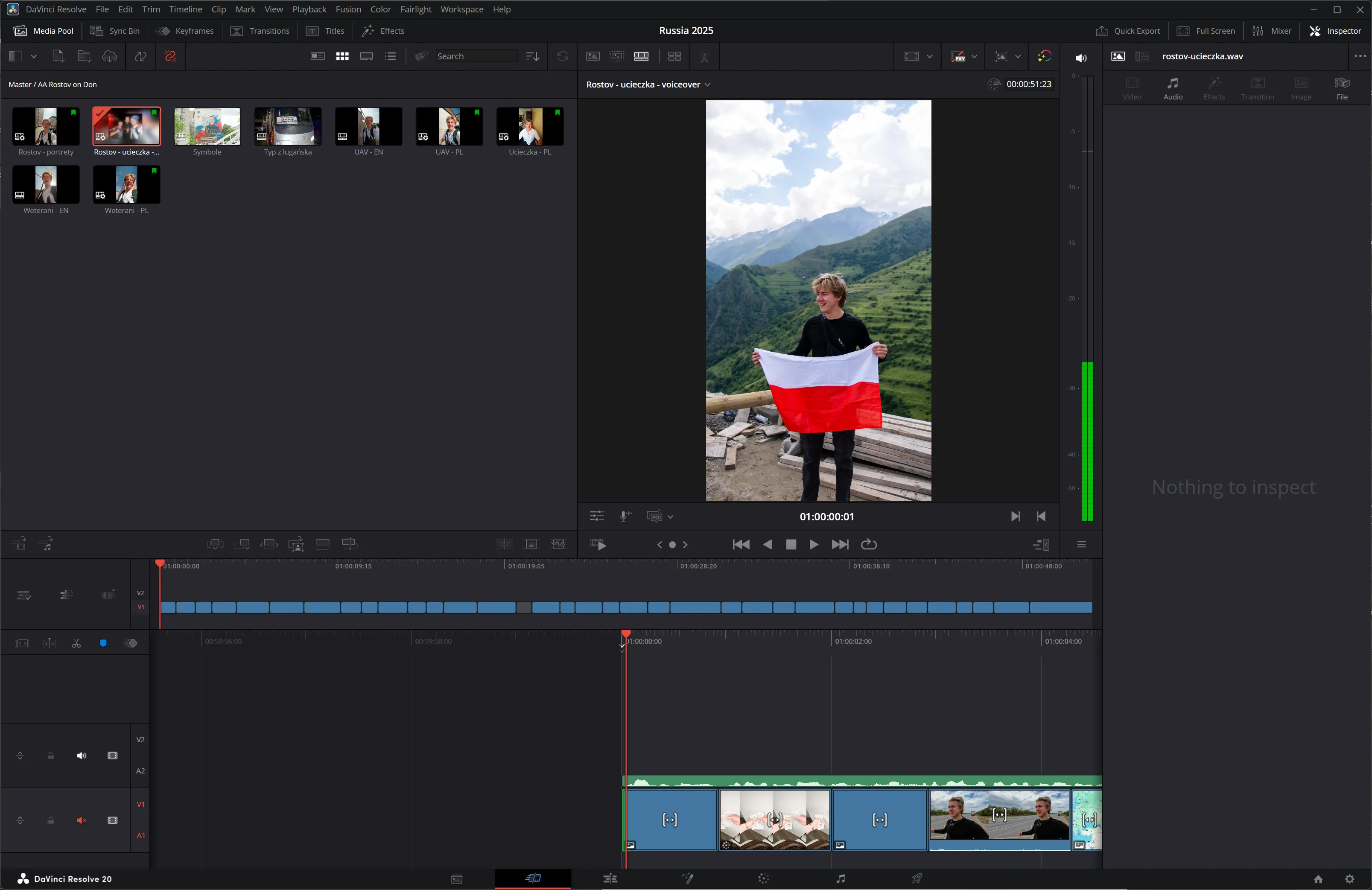
Task: Activate the voiceover microphone icon under the viewer
Action: point(623,516)
